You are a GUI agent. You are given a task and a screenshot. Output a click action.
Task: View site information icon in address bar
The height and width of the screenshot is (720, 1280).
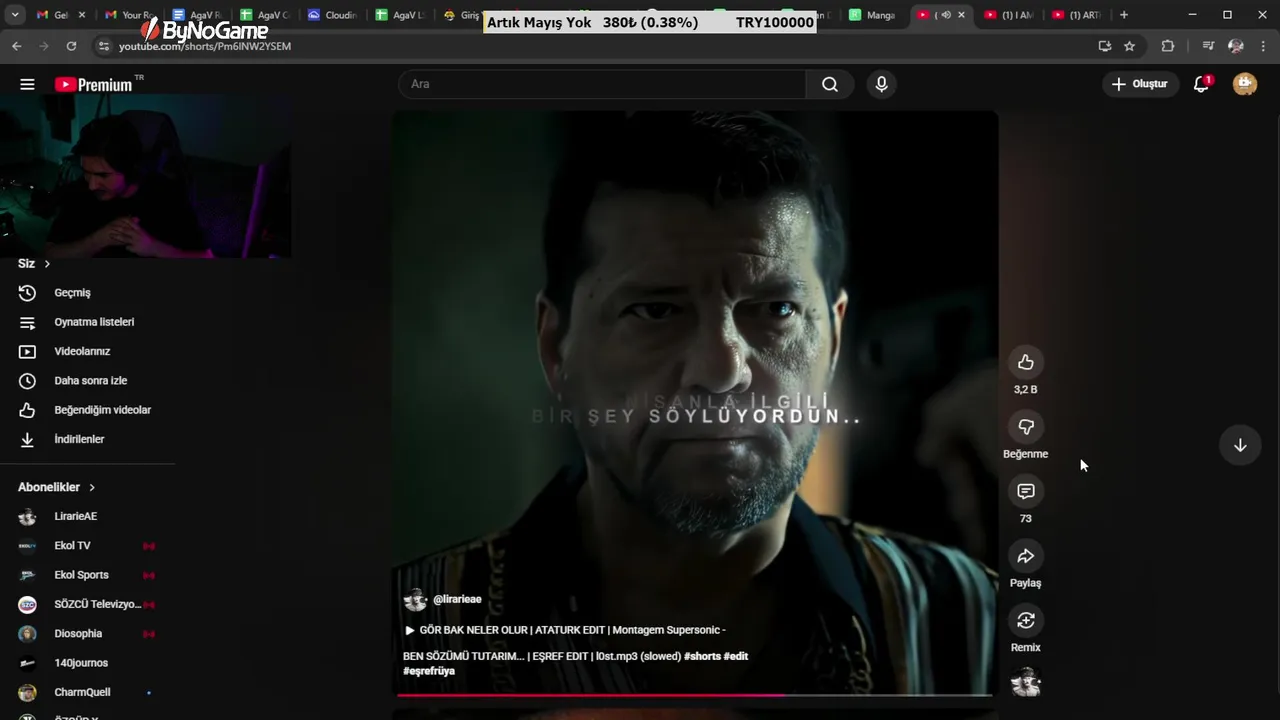(x=103, y=46)
